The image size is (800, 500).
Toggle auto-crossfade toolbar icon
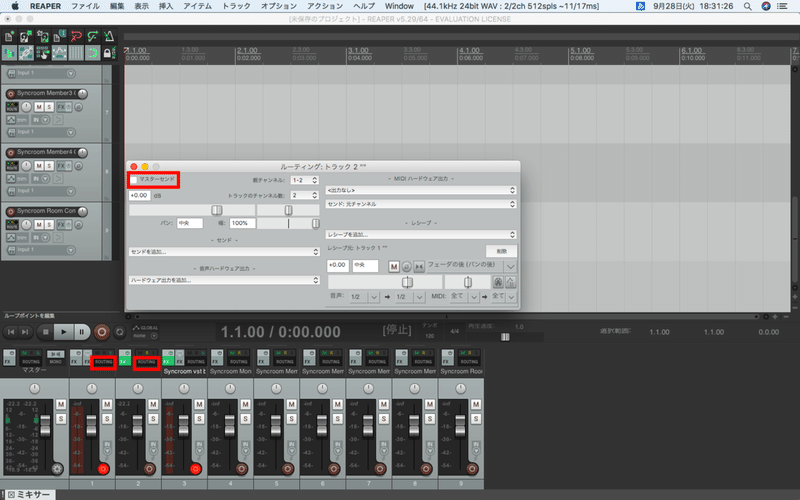pyautogui.click(x=9, y=53)
